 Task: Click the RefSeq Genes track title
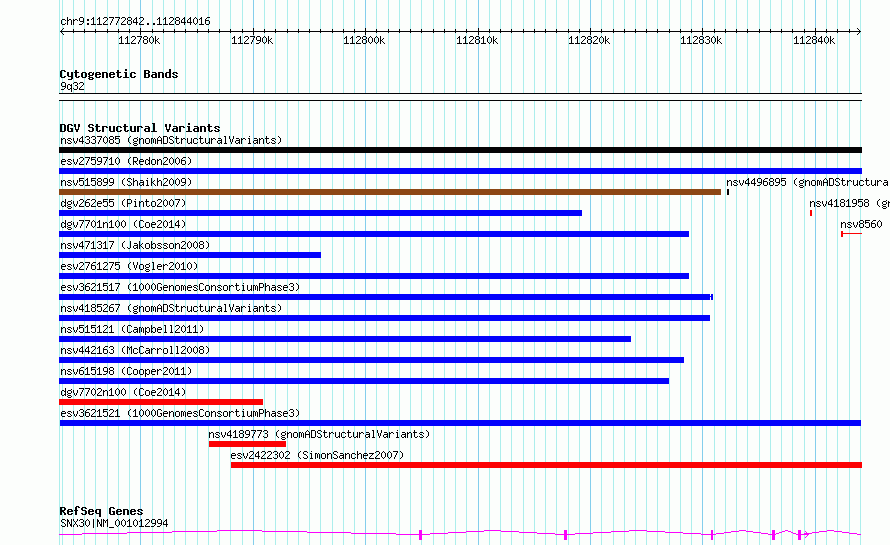point(101,511)
